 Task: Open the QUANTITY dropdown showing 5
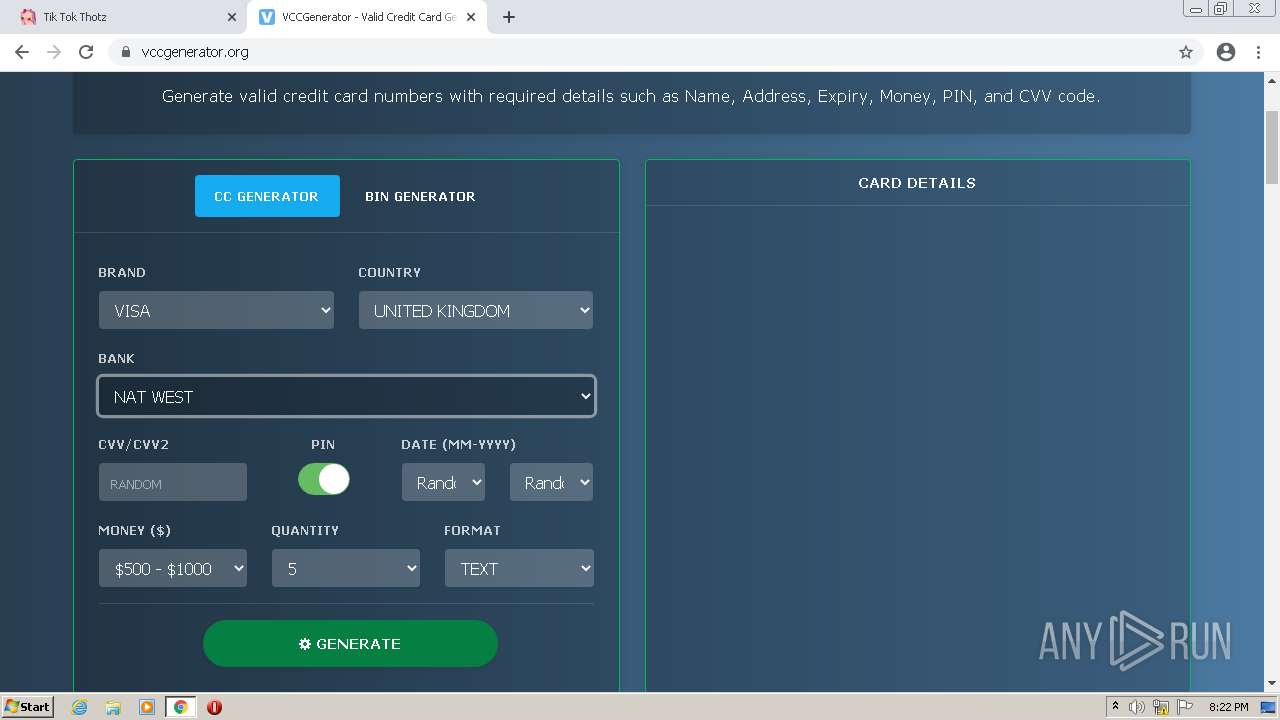[346, 569]
